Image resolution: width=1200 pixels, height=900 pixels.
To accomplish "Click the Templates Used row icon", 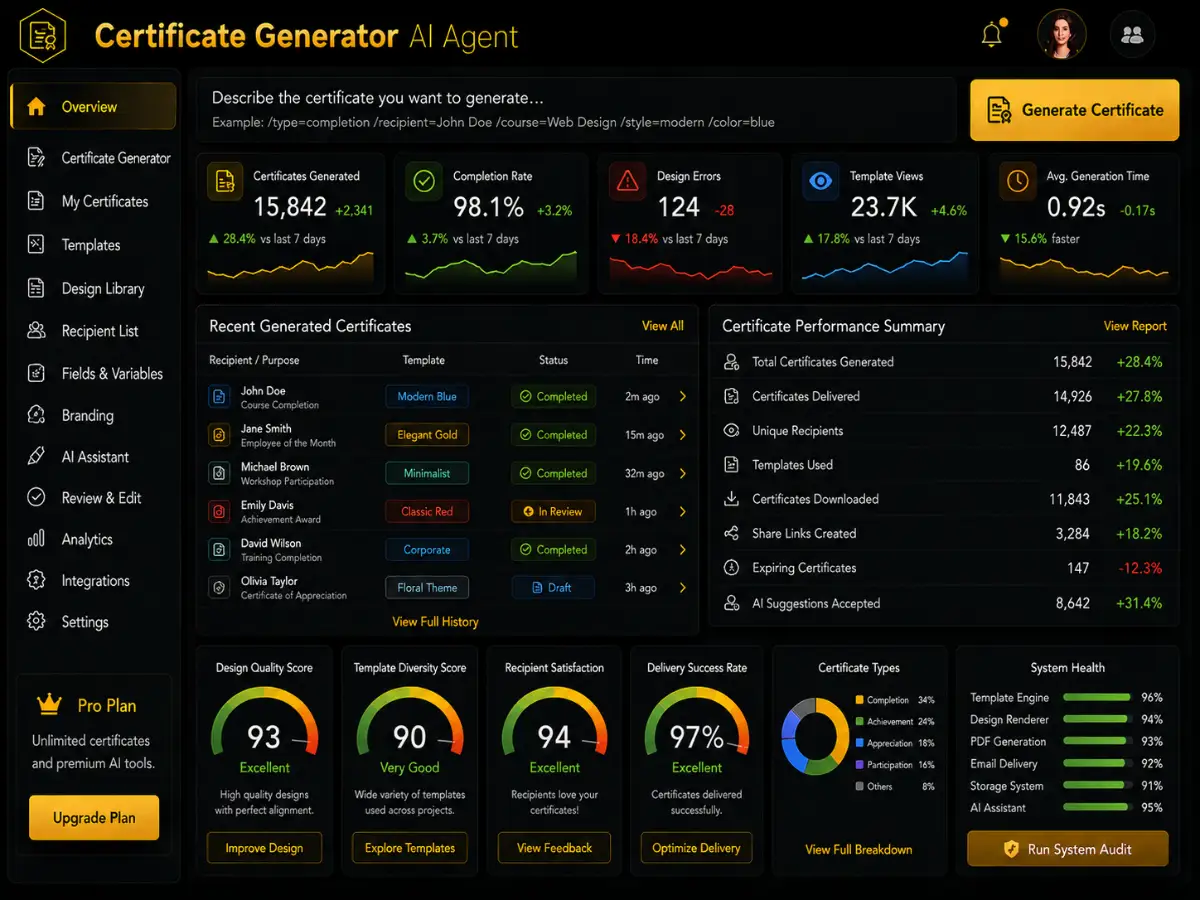I will tap(732, 465).
